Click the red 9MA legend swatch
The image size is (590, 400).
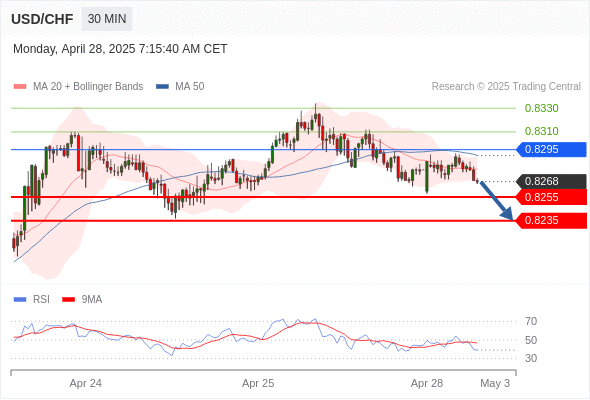click(x=68, y=300)
